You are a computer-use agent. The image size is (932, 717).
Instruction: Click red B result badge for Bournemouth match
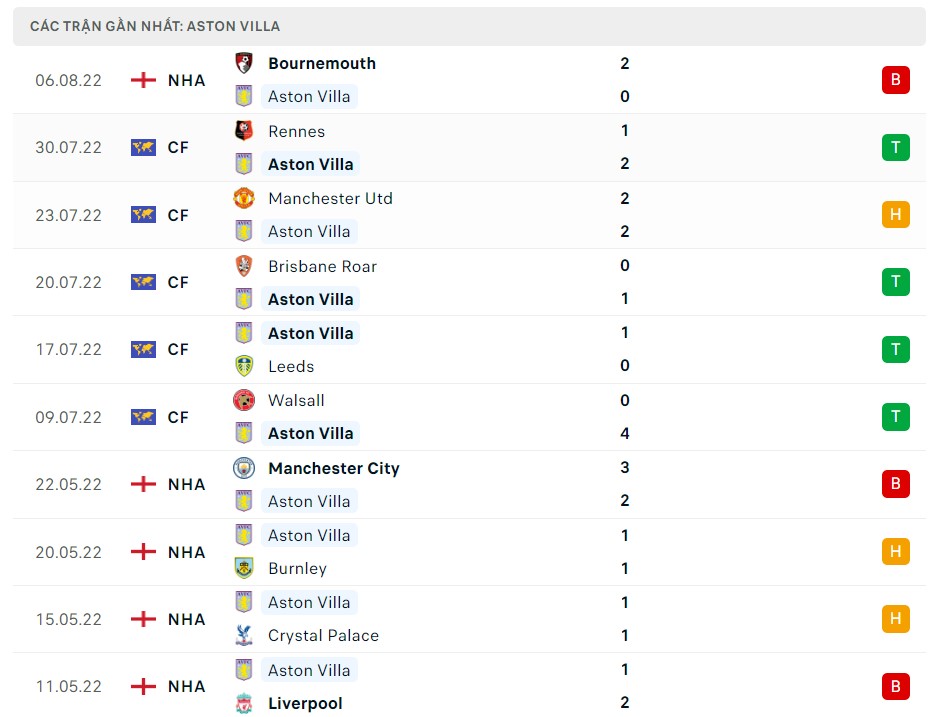click(895, 80)
